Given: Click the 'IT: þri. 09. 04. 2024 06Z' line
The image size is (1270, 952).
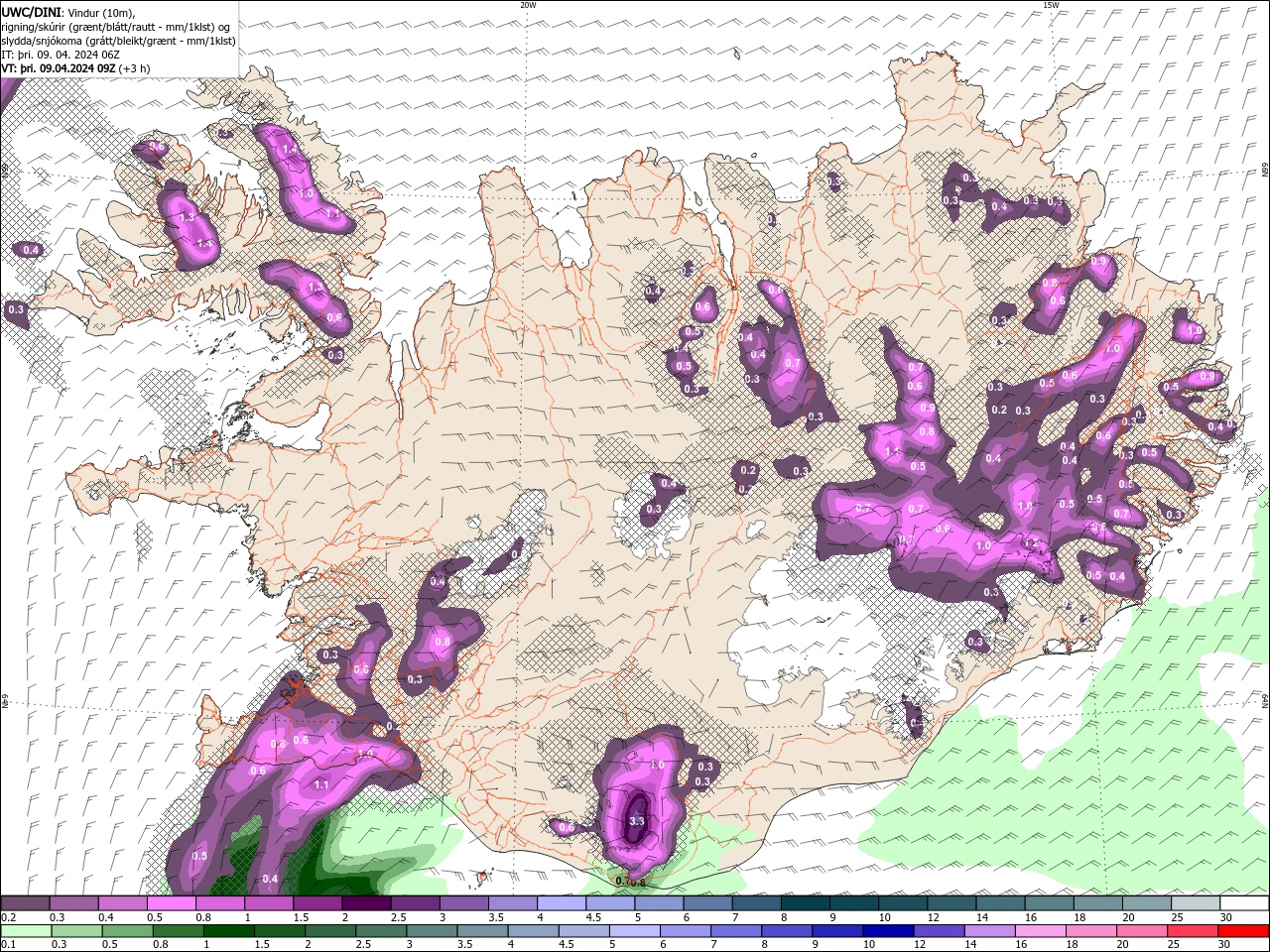Looking at the screenshot, I should tap(62, 55).
